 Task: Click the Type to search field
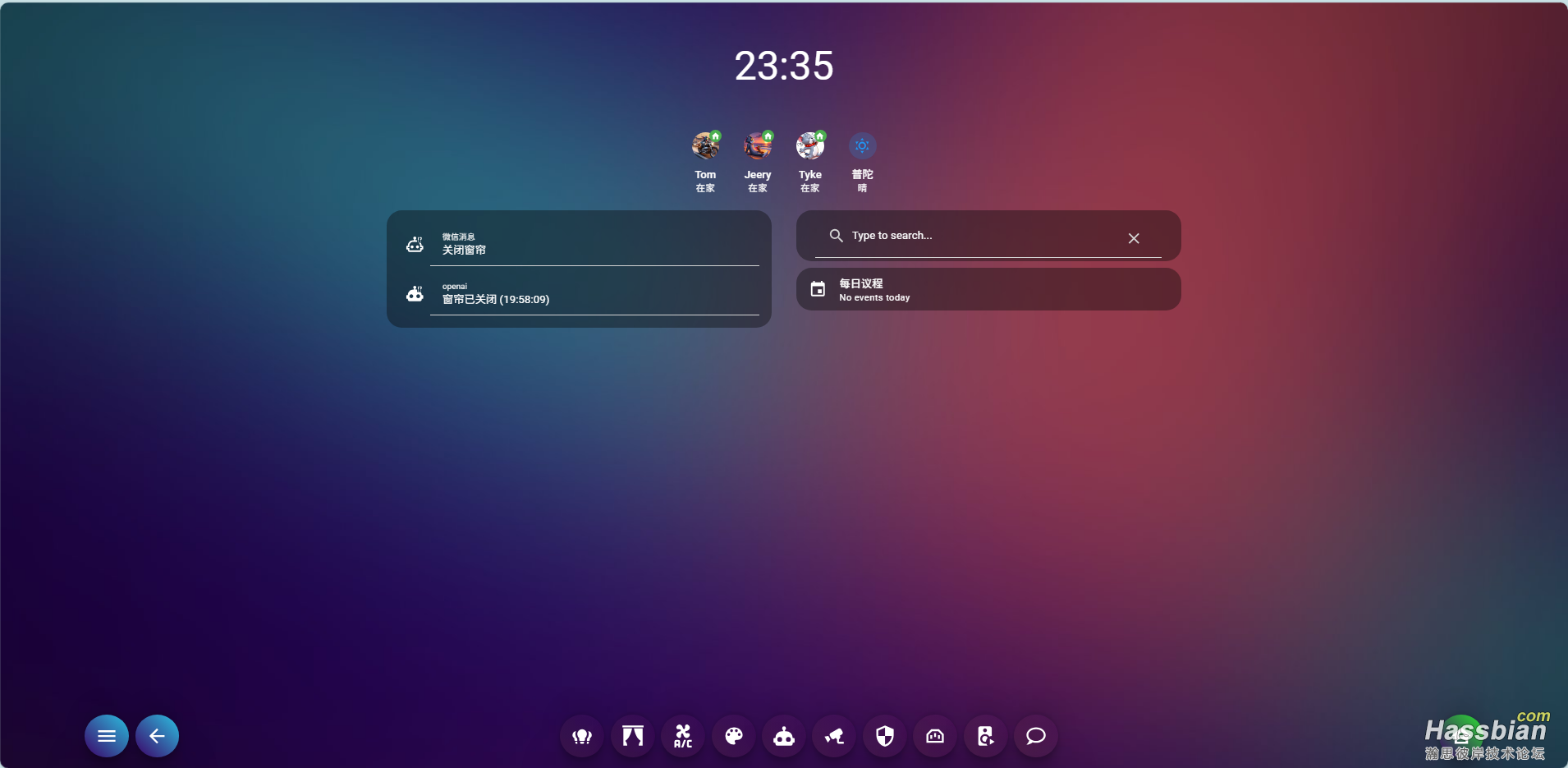(977, 236)
